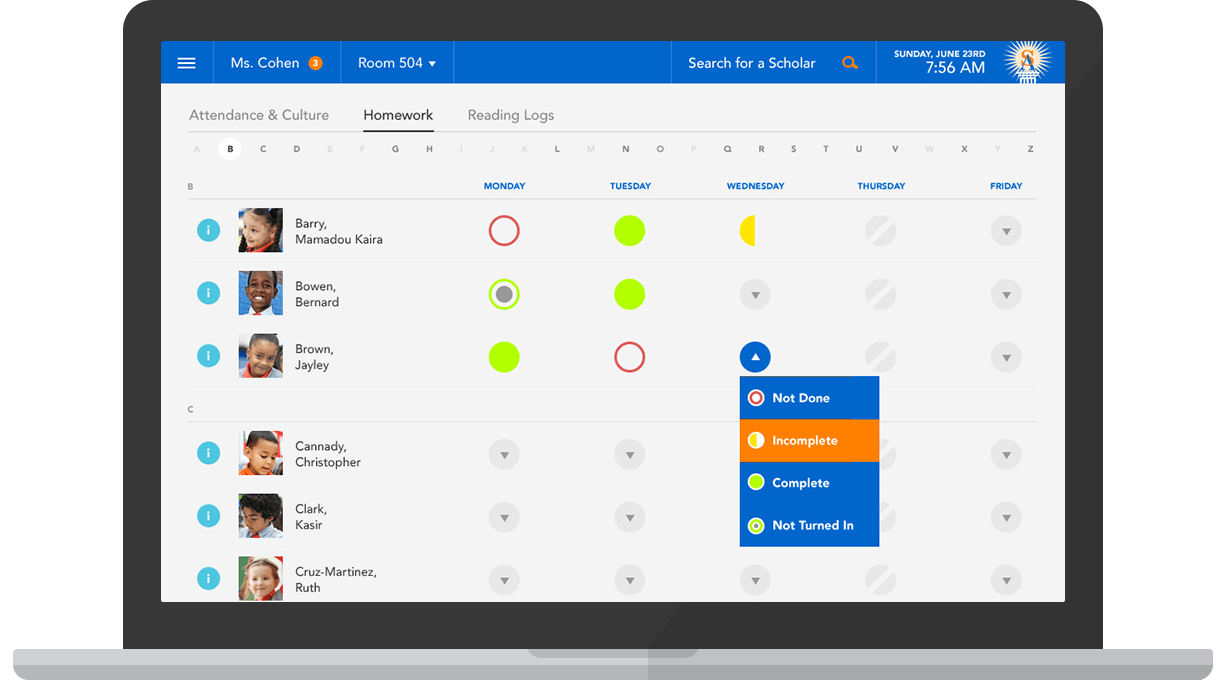1227x680 pixels.
Task: Switch to Attendance & Culture tab
Action: pos(259,115)
